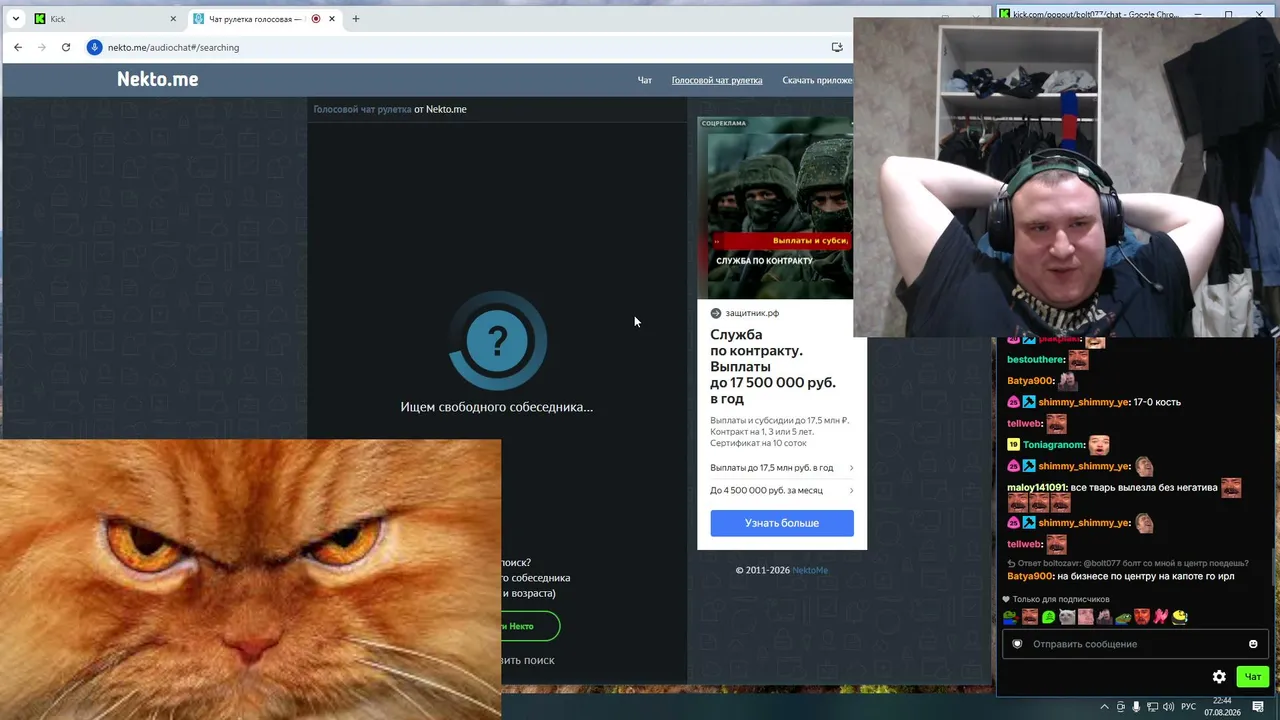Open the 'Чат' menu item
This screenshot has height=720, width=1280.
645,80
